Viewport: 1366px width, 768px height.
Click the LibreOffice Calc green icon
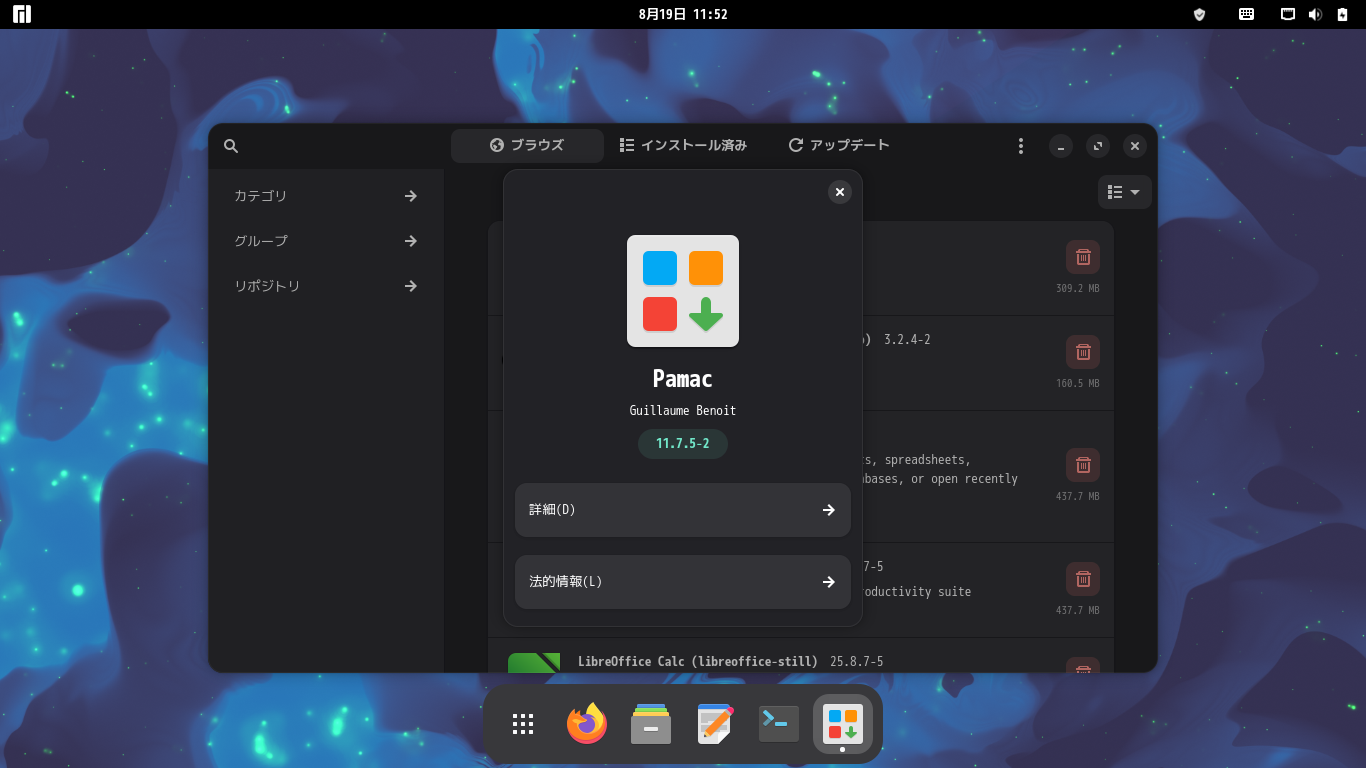[x=534, y=663]
